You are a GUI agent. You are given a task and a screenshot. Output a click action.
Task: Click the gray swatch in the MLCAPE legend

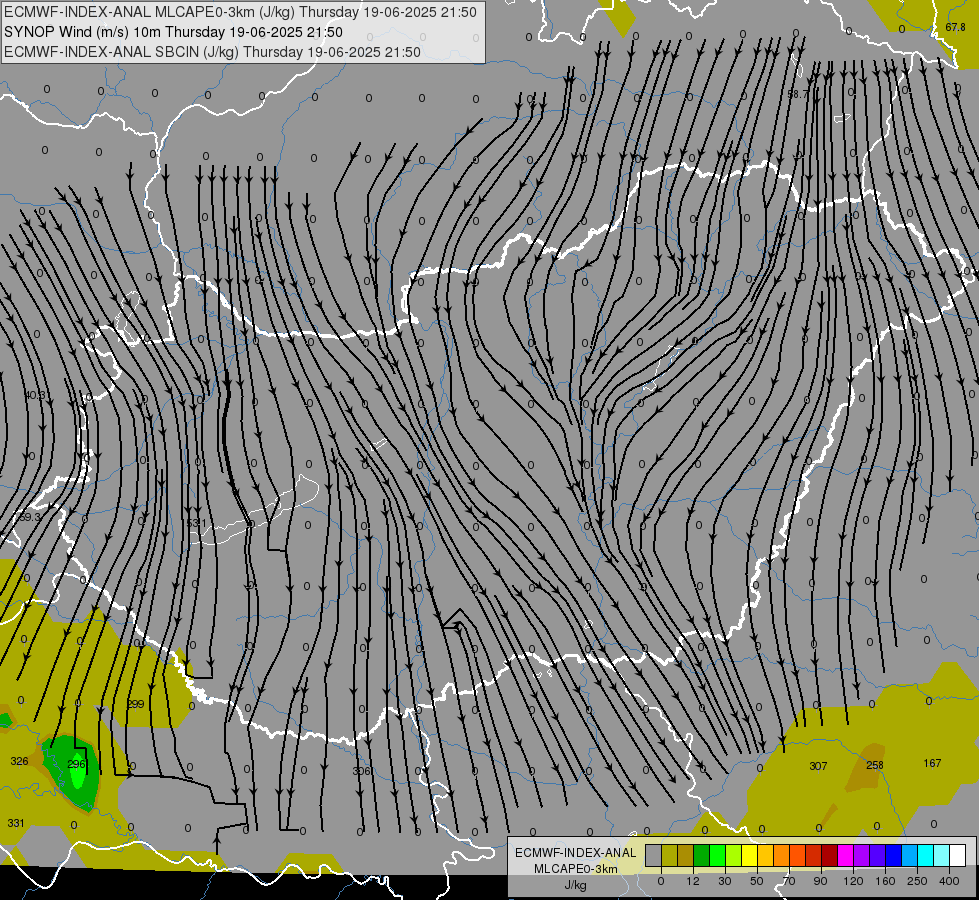(x=654, y=855)
